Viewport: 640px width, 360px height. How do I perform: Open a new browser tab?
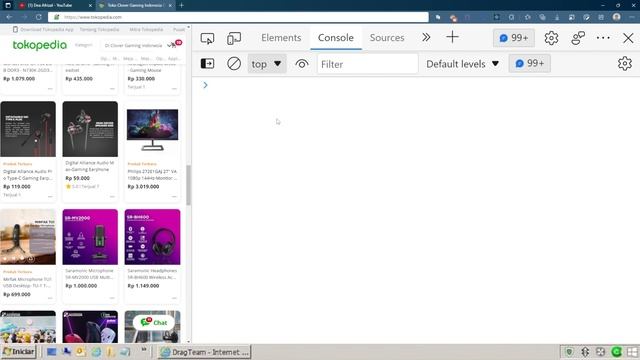(182, 5)
